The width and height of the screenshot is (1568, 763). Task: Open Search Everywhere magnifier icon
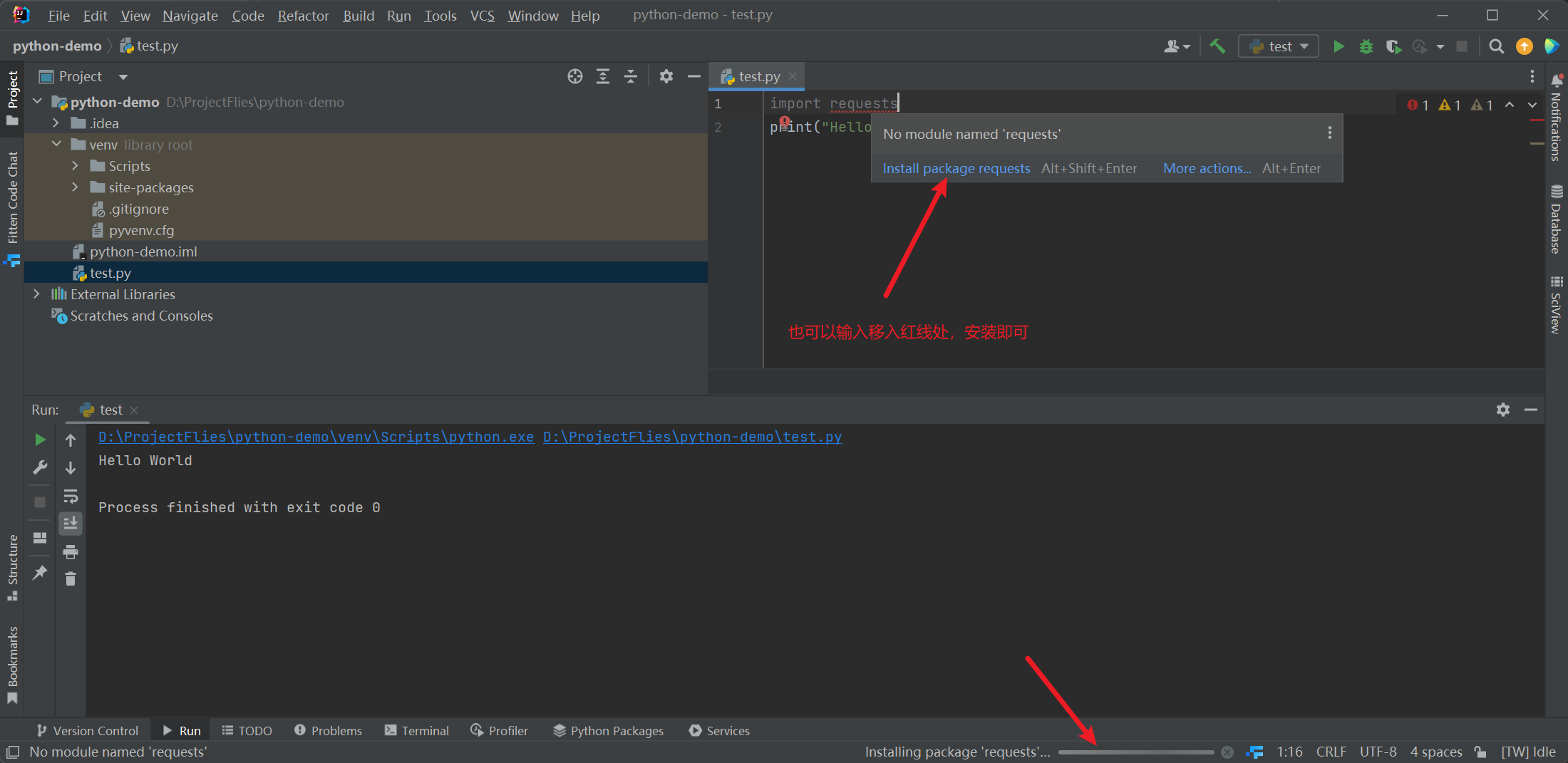coord(1496,46)
